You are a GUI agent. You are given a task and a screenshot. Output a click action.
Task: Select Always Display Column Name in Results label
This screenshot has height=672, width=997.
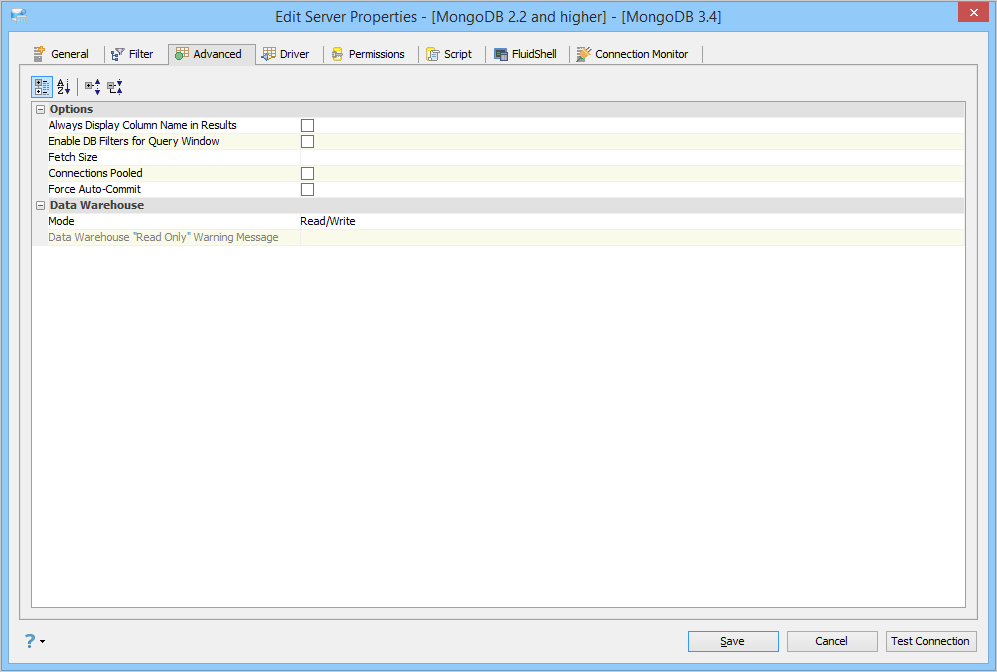[x=142, y=125]
